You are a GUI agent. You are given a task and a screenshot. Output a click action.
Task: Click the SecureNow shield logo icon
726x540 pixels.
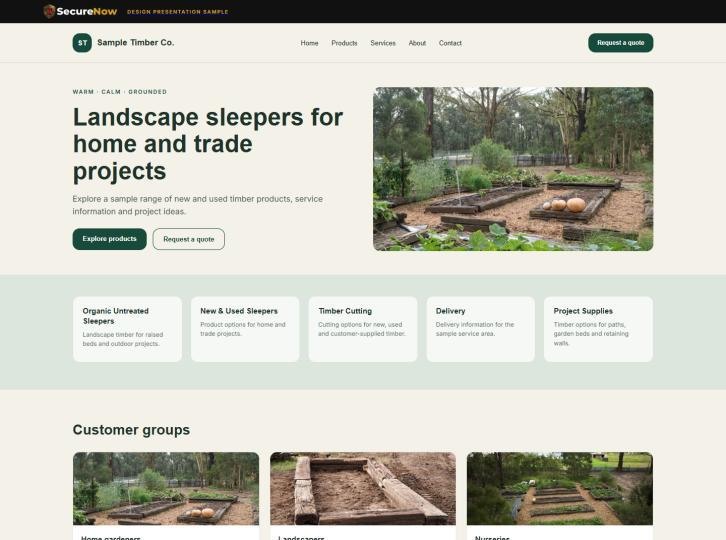(x=49, y=11)
